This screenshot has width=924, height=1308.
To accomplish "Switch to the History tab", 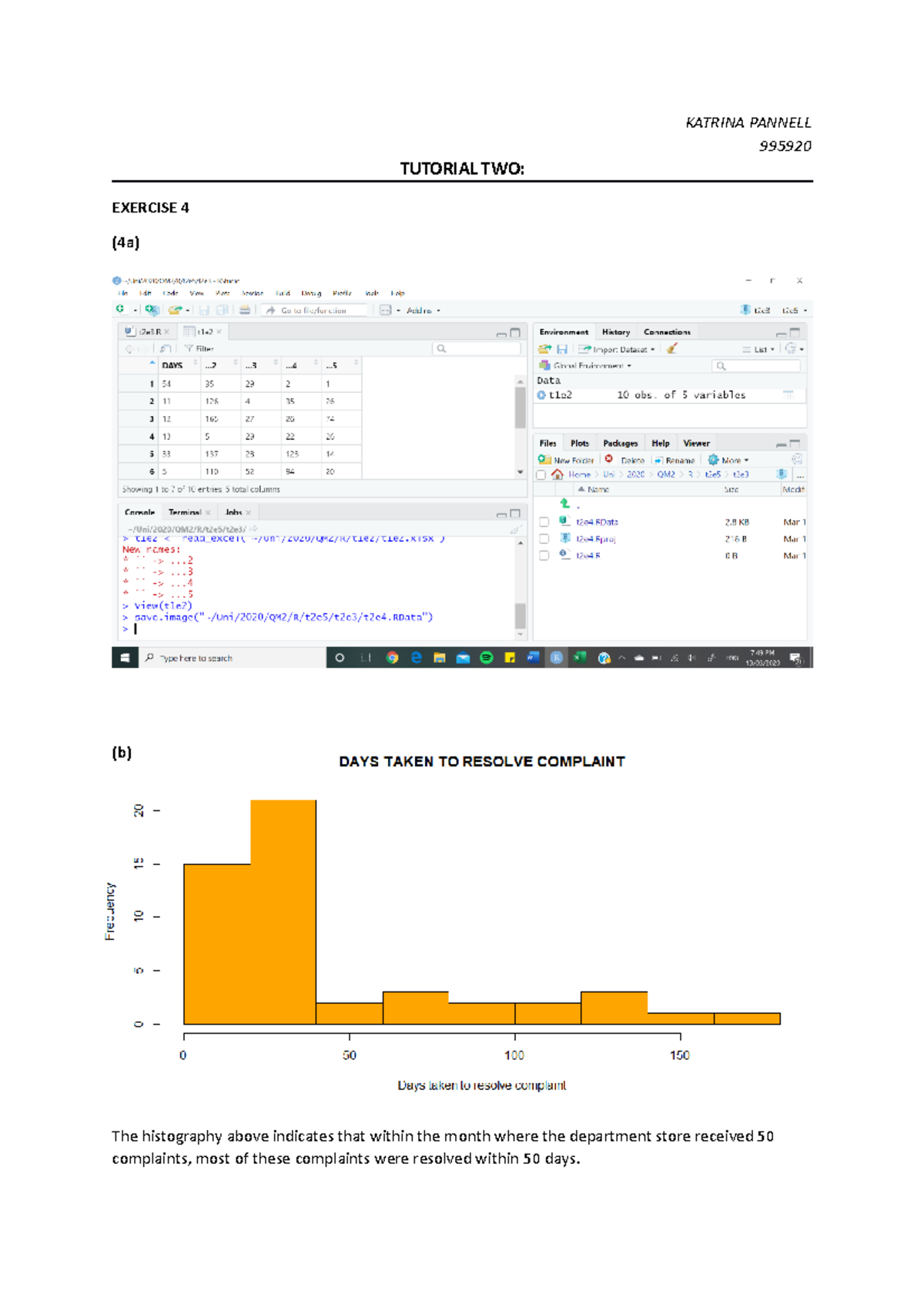I will (x=615, y=332).
